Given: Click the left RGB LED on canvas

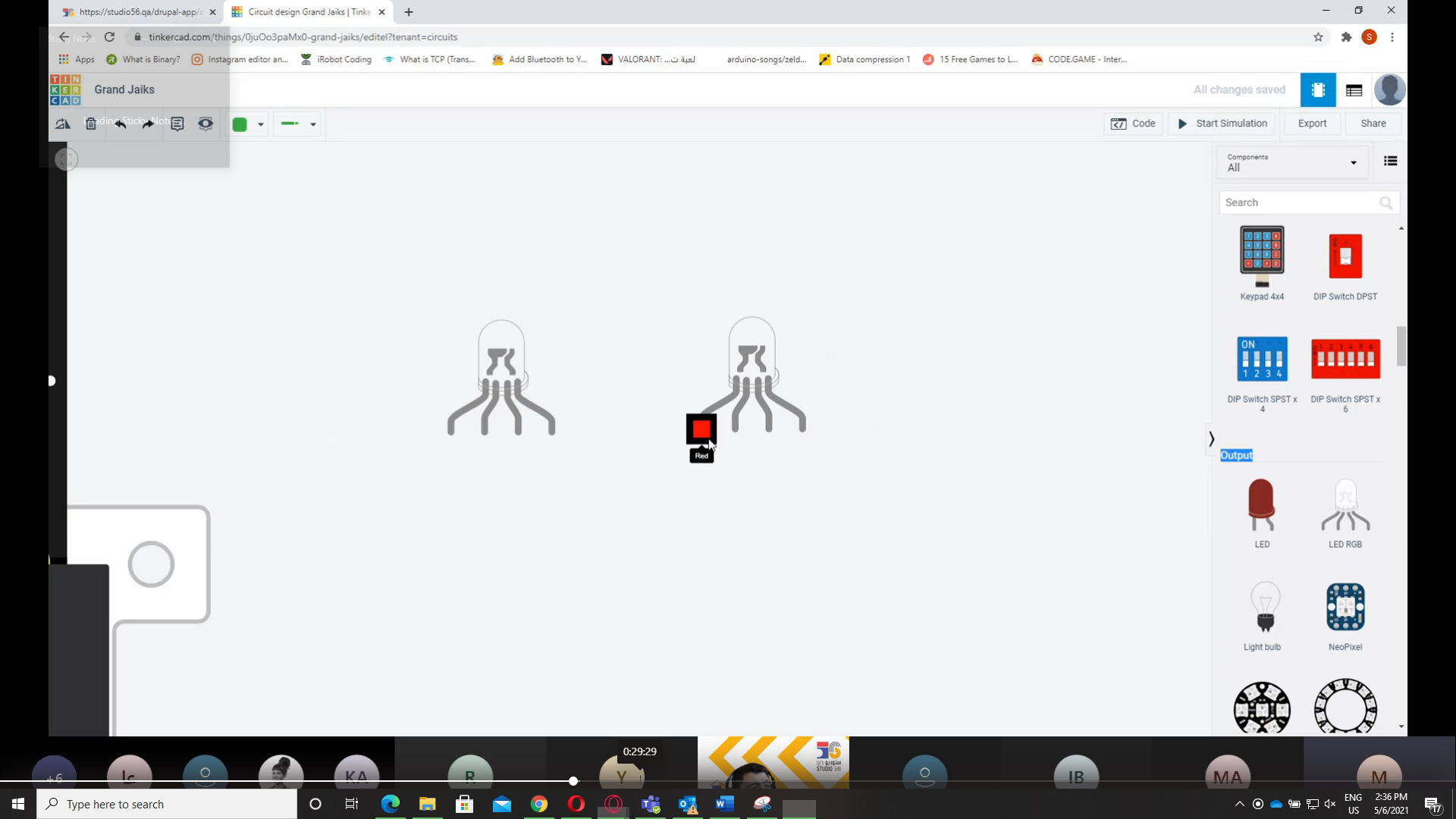Looking at the screenshot, I should click(x=501, y=377).
